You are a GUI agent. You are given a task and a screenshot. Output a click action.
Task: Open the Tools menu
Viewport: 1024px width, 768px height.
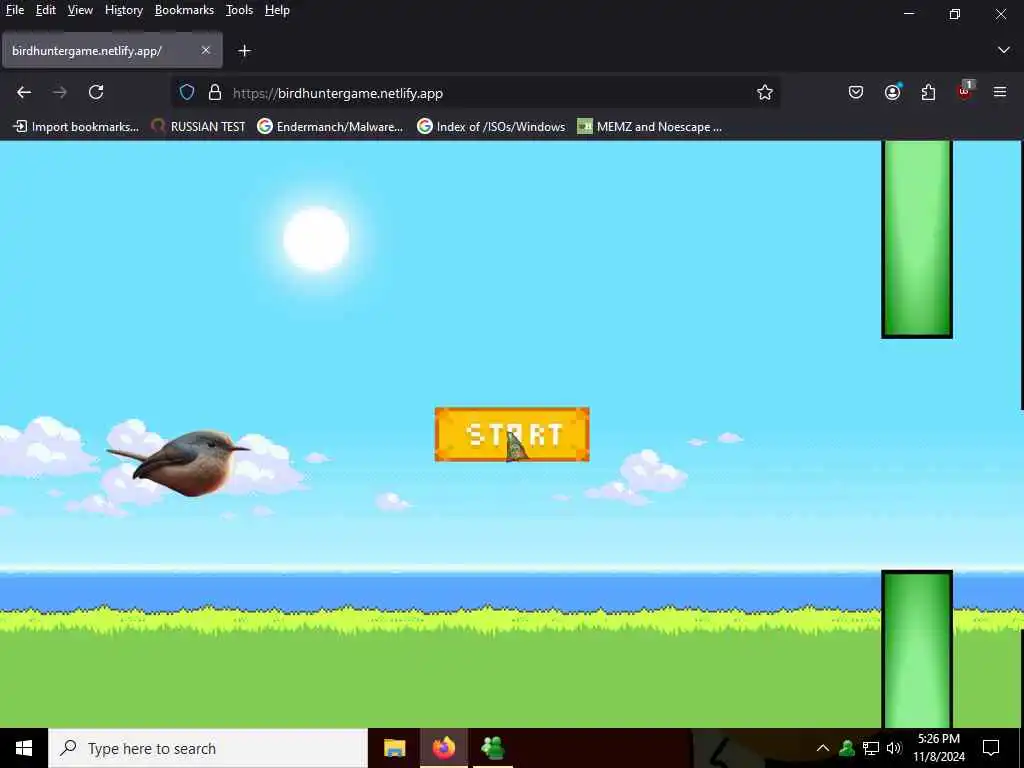[239, 10]
